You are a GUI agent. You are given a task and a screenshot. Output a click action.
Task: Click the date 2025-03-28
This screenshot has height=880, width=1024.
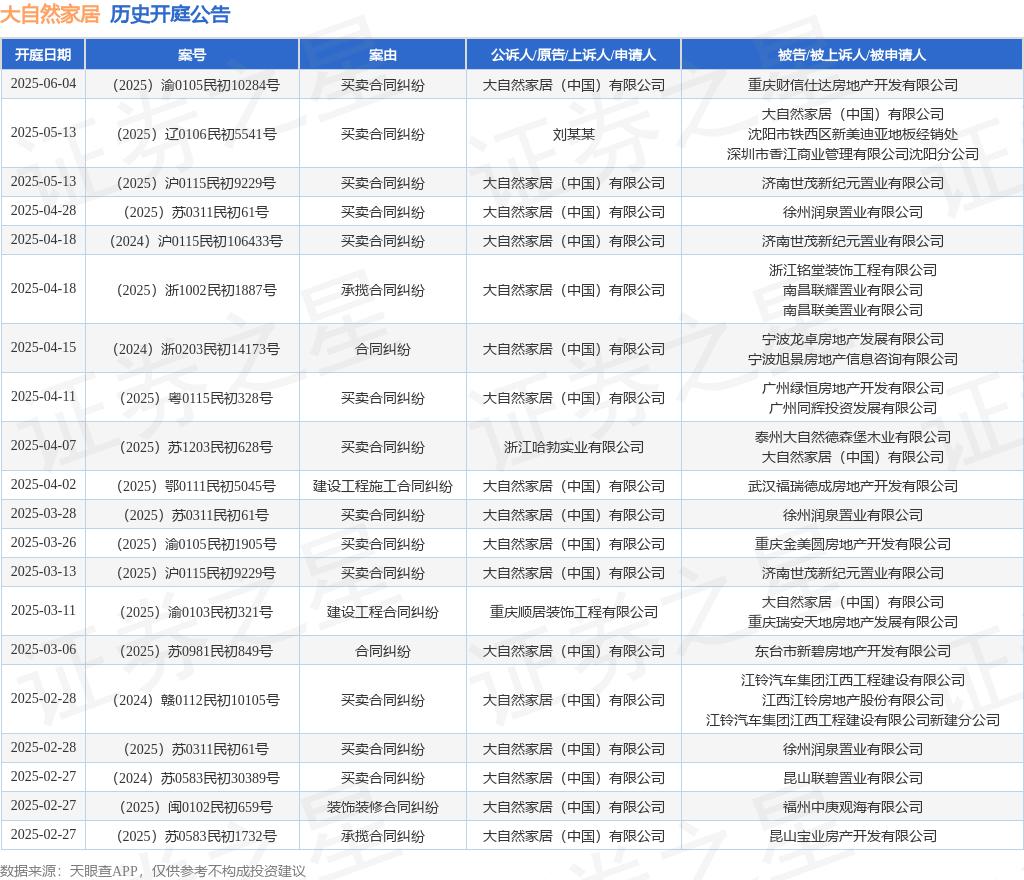pyautogui.click(x=43, y=514)
